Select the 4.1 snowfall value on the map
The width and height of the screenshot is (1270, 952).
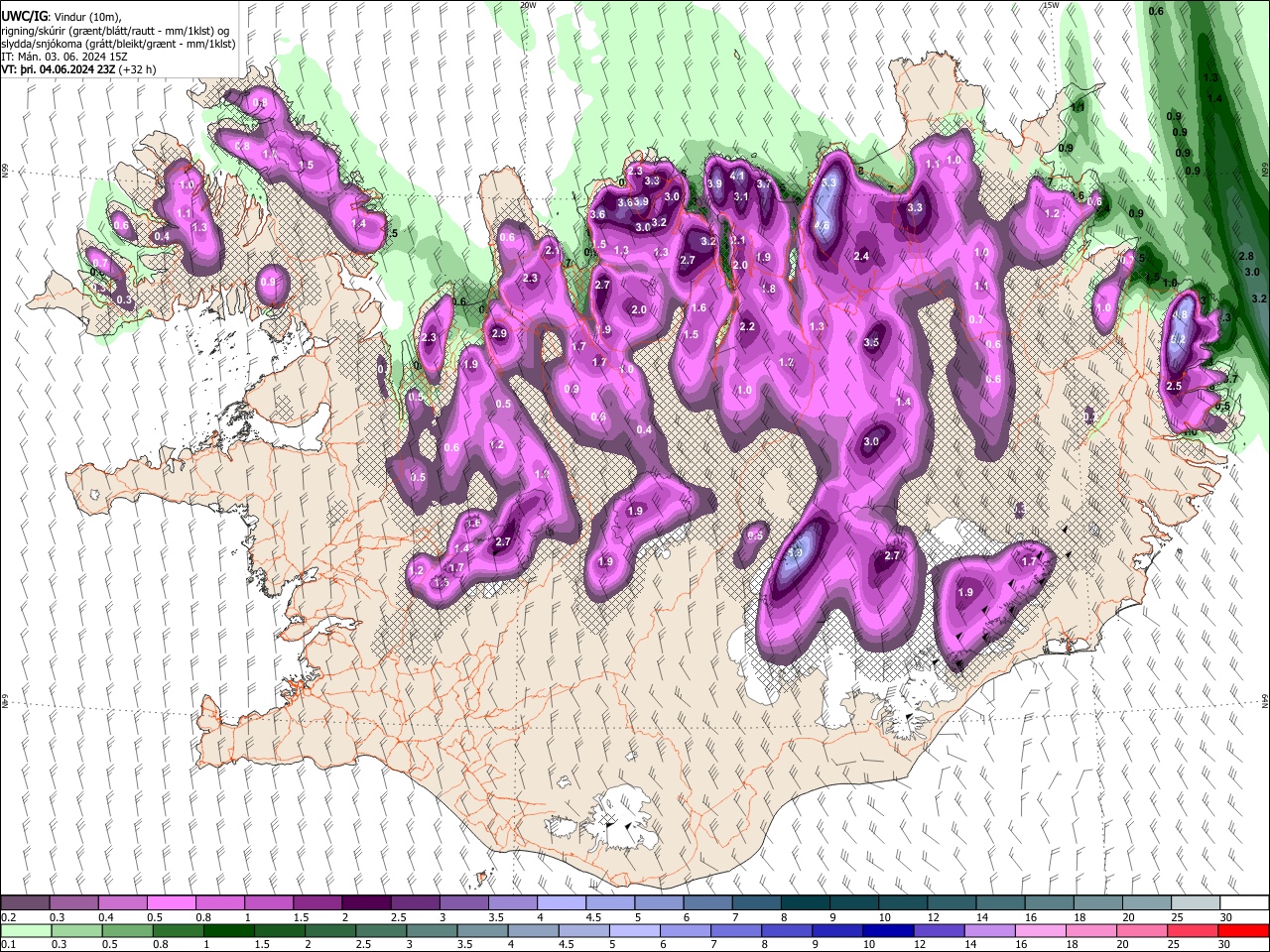737,176
